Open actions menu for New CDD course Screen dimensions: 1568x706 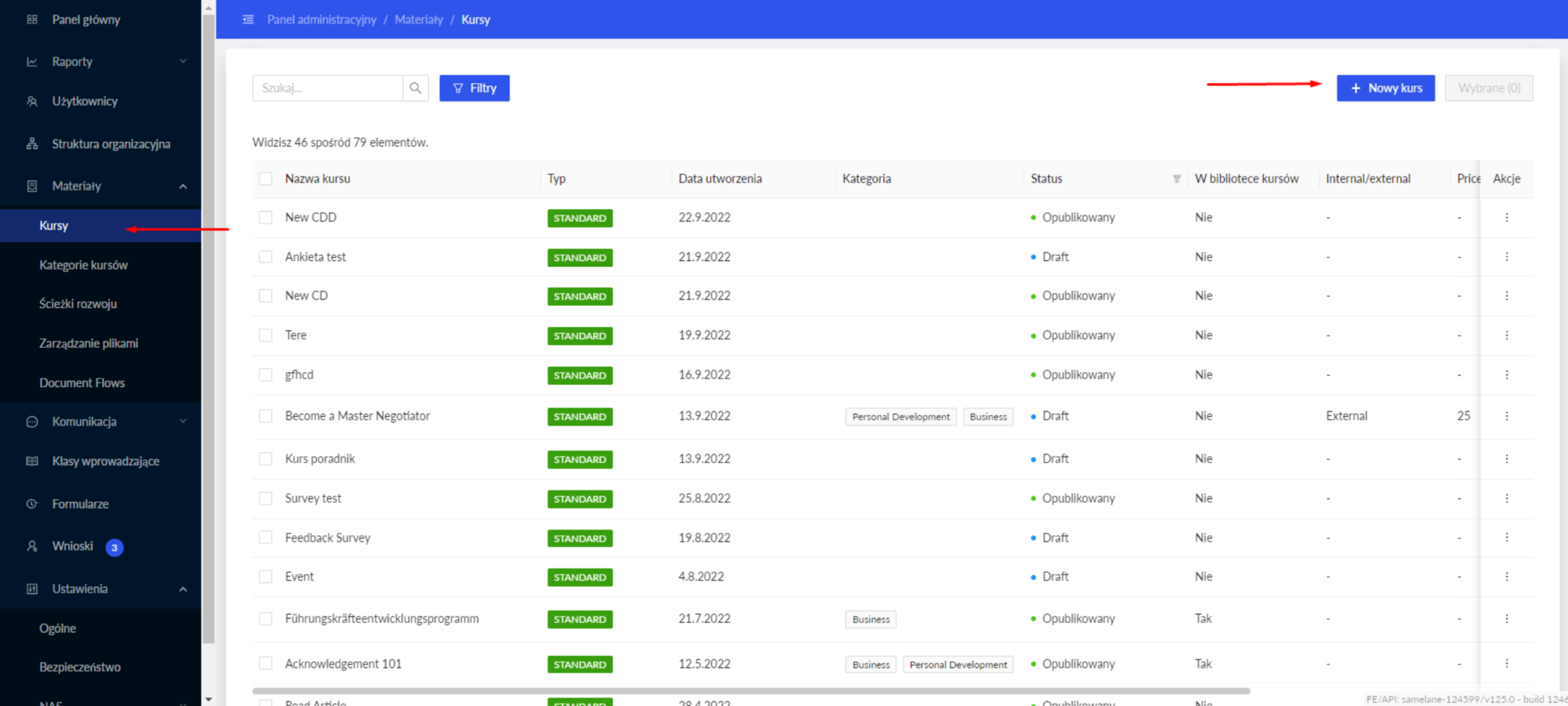coord(1506,218)
